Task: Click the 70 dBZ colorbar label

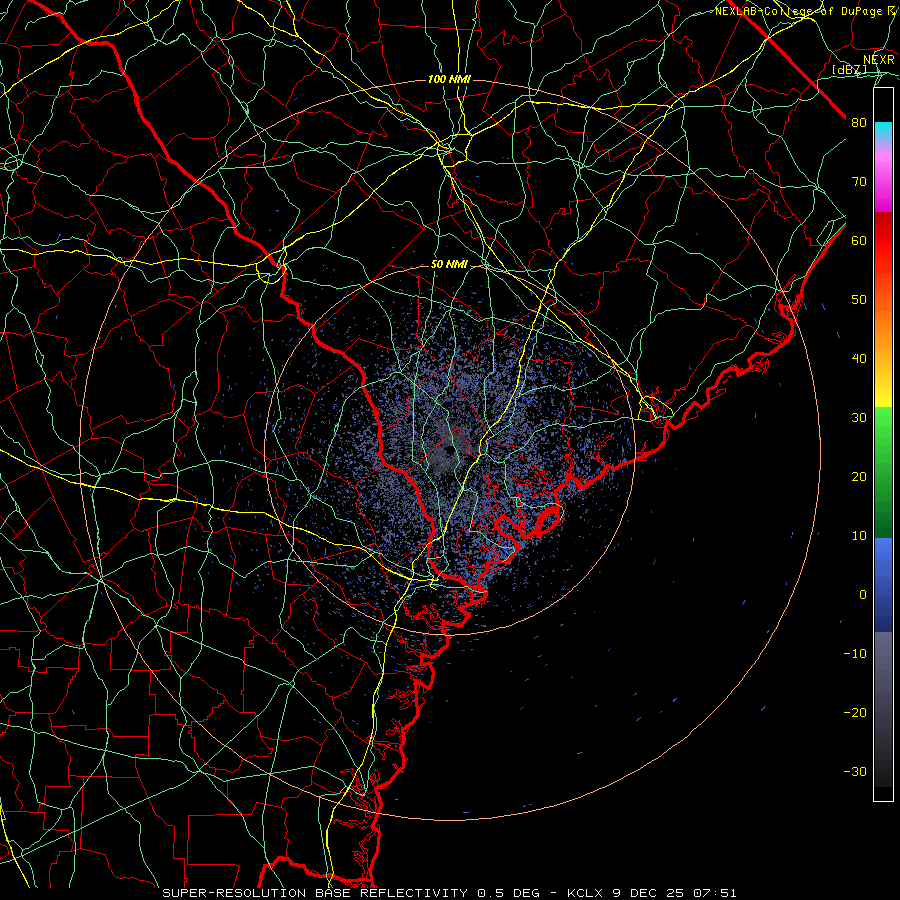Action: pos(859,181)
